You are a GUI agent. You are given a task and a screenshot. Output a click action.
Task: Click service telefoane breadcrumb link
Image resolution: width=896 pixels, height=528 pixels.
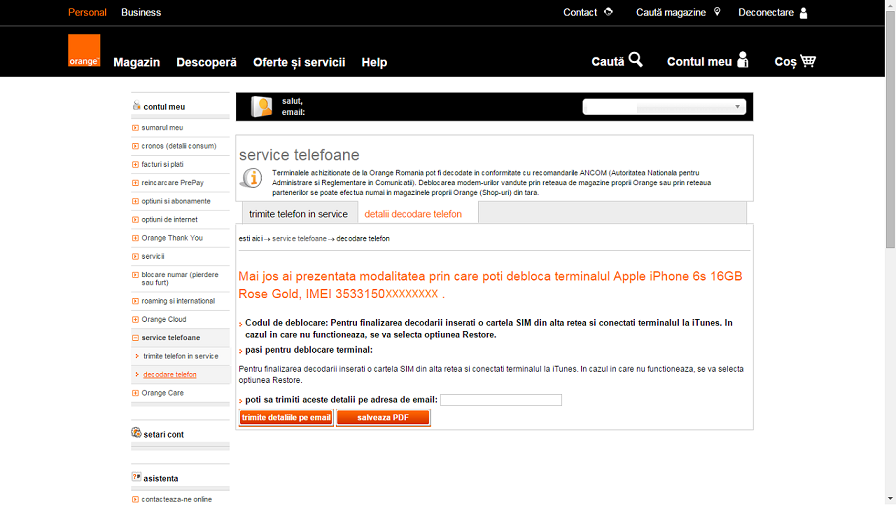point(299,239)
